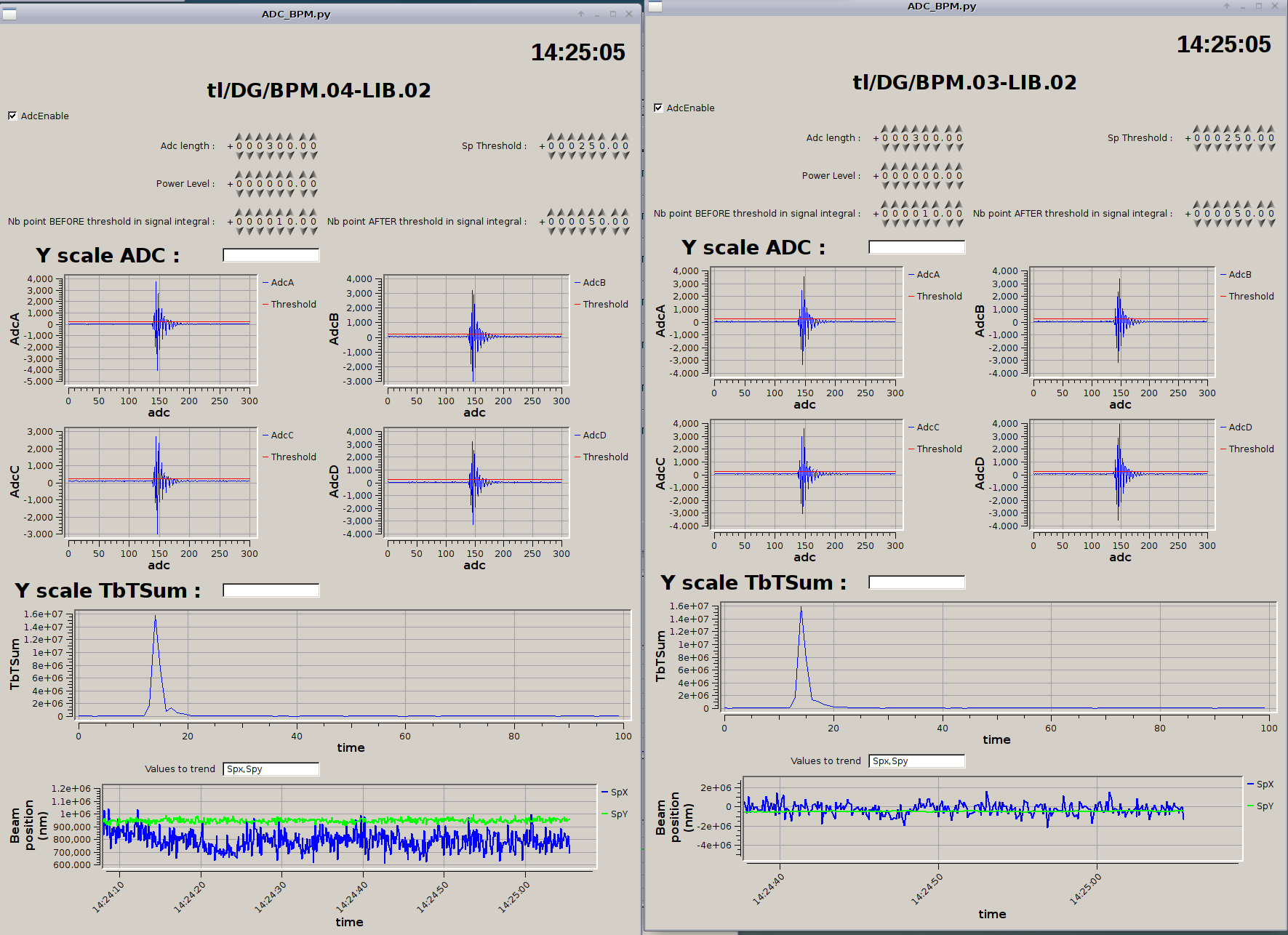Image resolution: width=1288 pixels, height=935 pixels.
Task: Maximize the right BPM.03 window
Action: 1259,6
